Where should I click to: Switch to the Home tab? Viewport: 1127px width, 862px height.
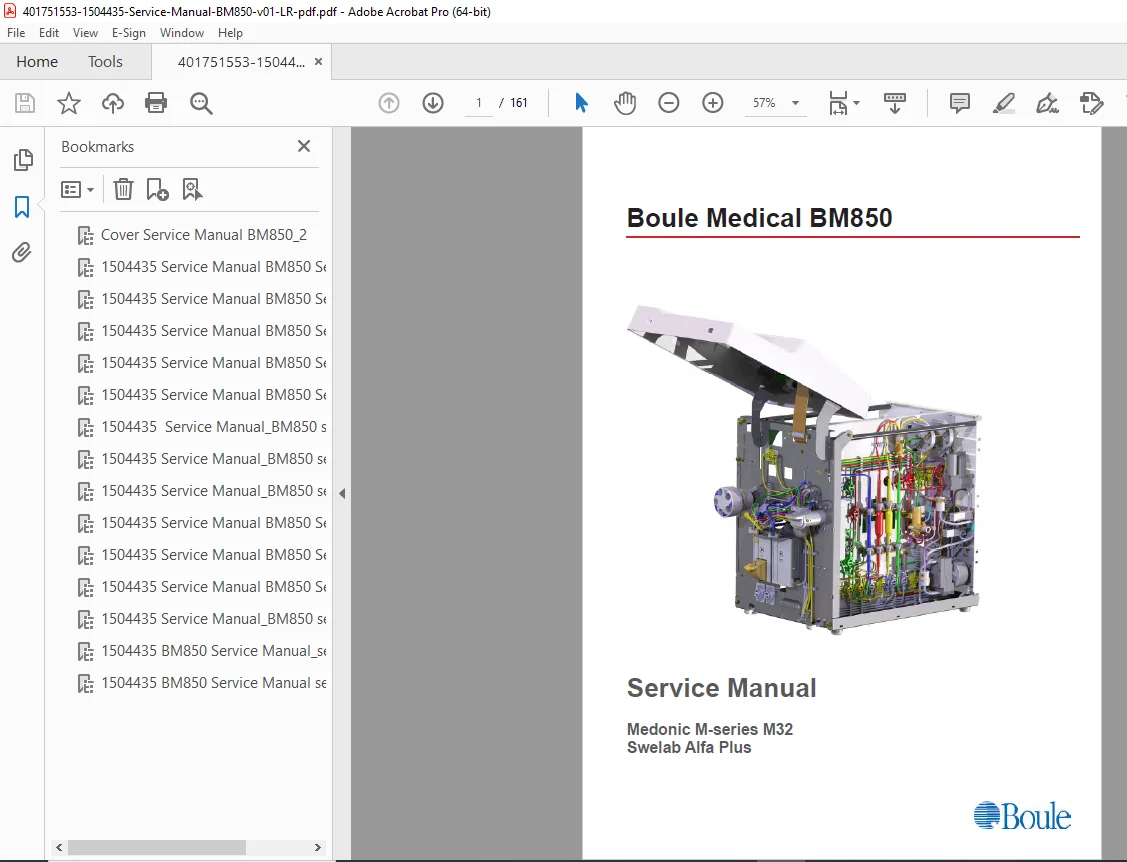pos(37,62)
